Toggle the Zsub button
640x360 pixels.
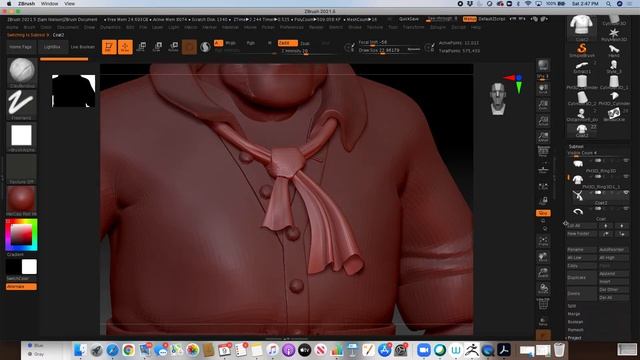tap(305, 43)
